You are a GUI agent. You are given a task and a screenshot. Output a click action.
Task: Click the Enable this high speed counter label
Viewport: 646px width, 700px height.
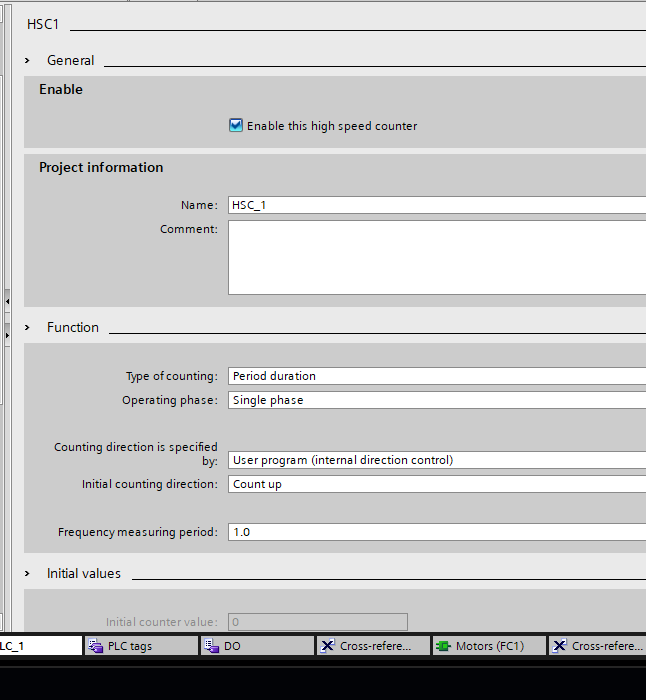pyautogui.click(x=332, y=126)
